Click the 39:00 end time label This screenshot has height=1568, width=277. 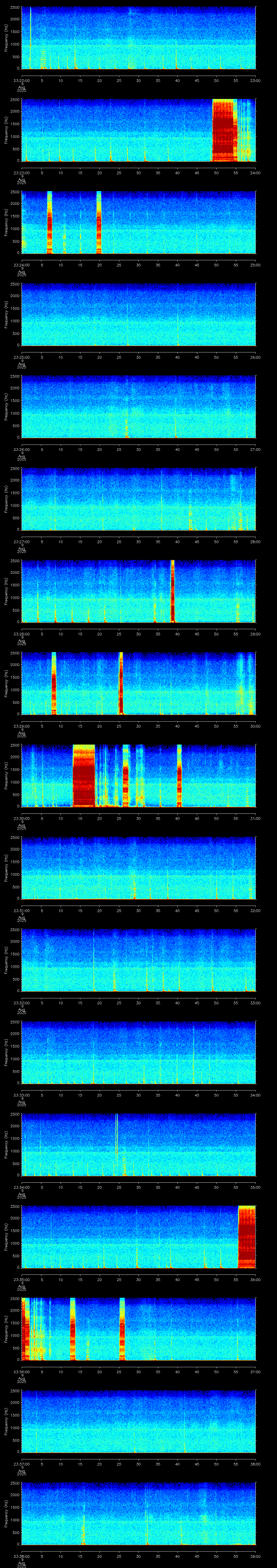pyautogui.click(x=256, y=1556)
